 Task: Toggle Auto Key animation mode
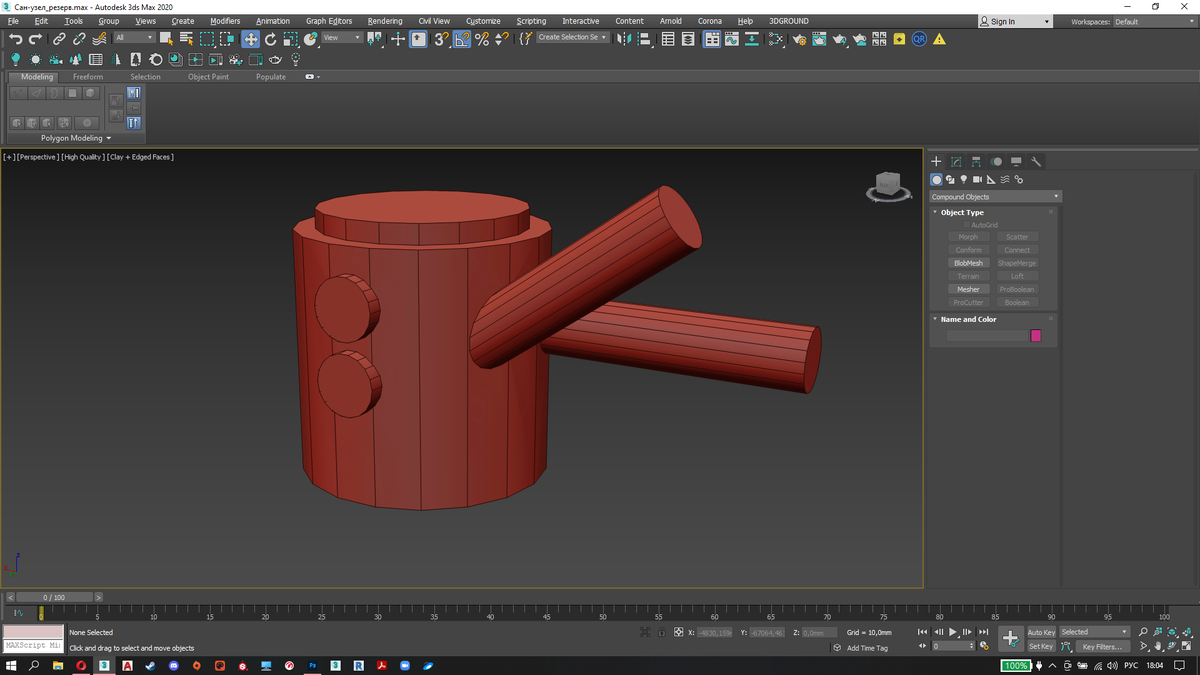tap(1041, 632)
